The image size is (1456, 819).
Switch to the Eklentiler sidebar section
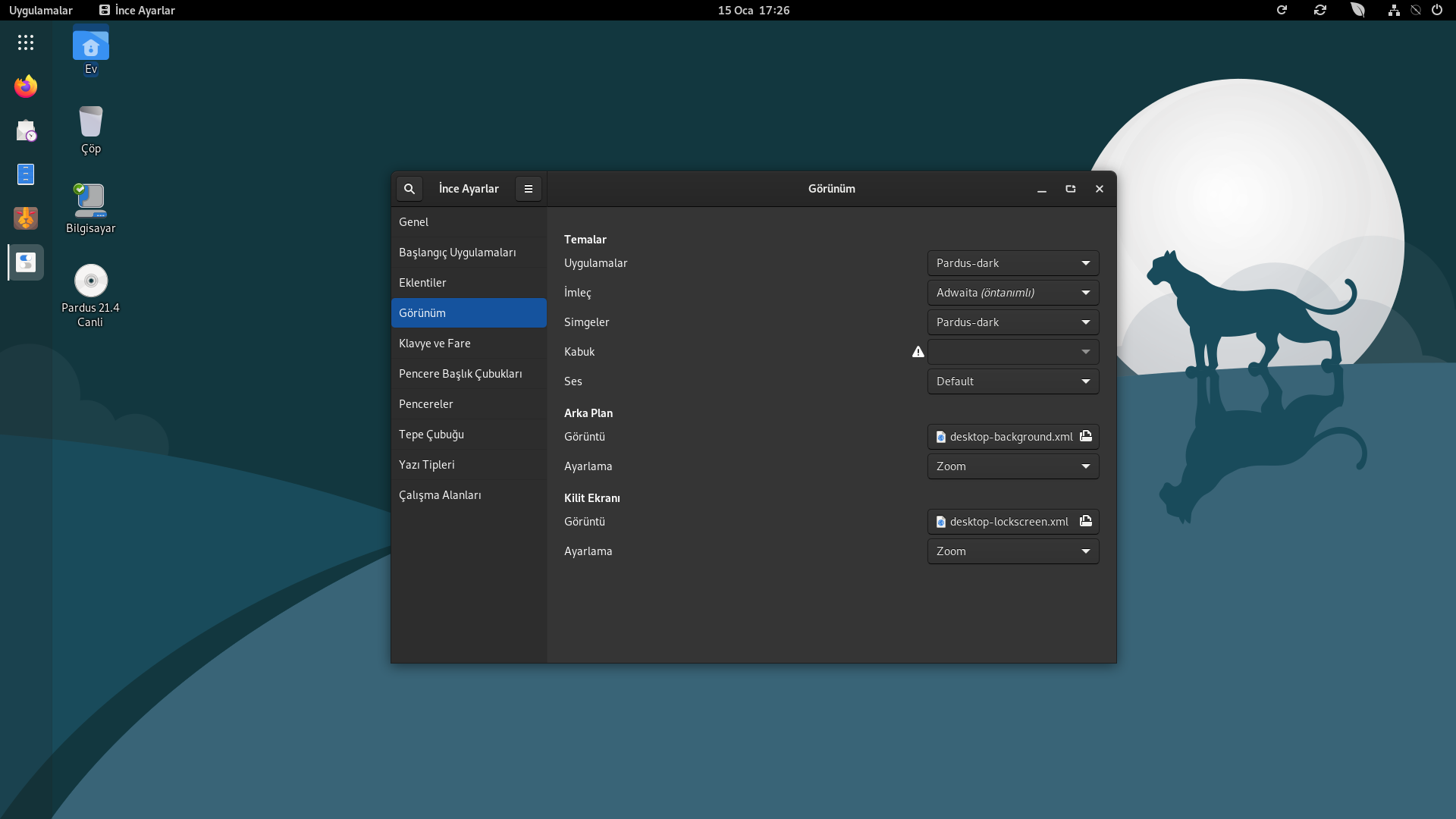[x=422, y=283]
